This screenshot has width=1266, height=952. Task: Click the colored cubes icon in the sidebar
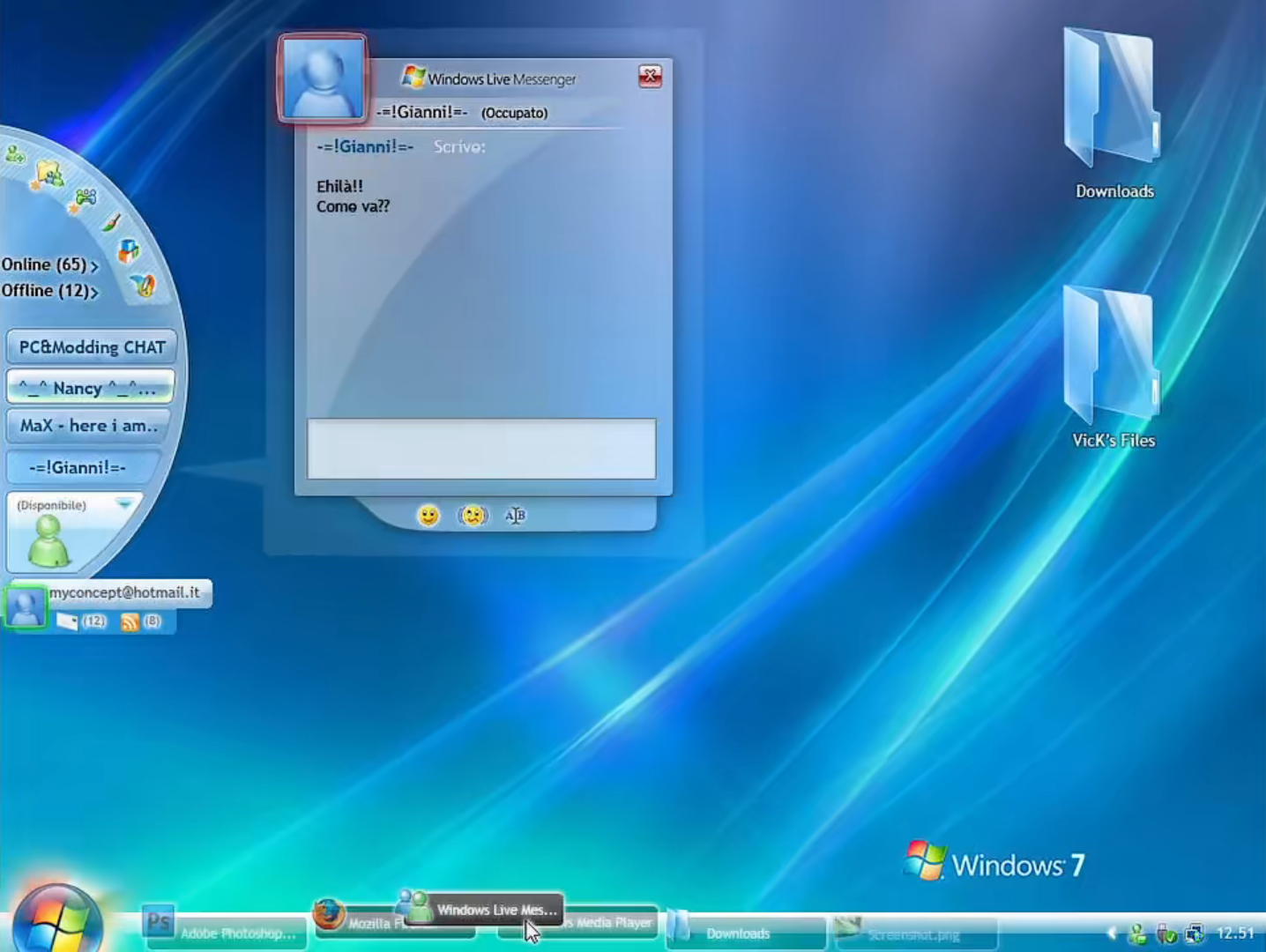point(129,251)
